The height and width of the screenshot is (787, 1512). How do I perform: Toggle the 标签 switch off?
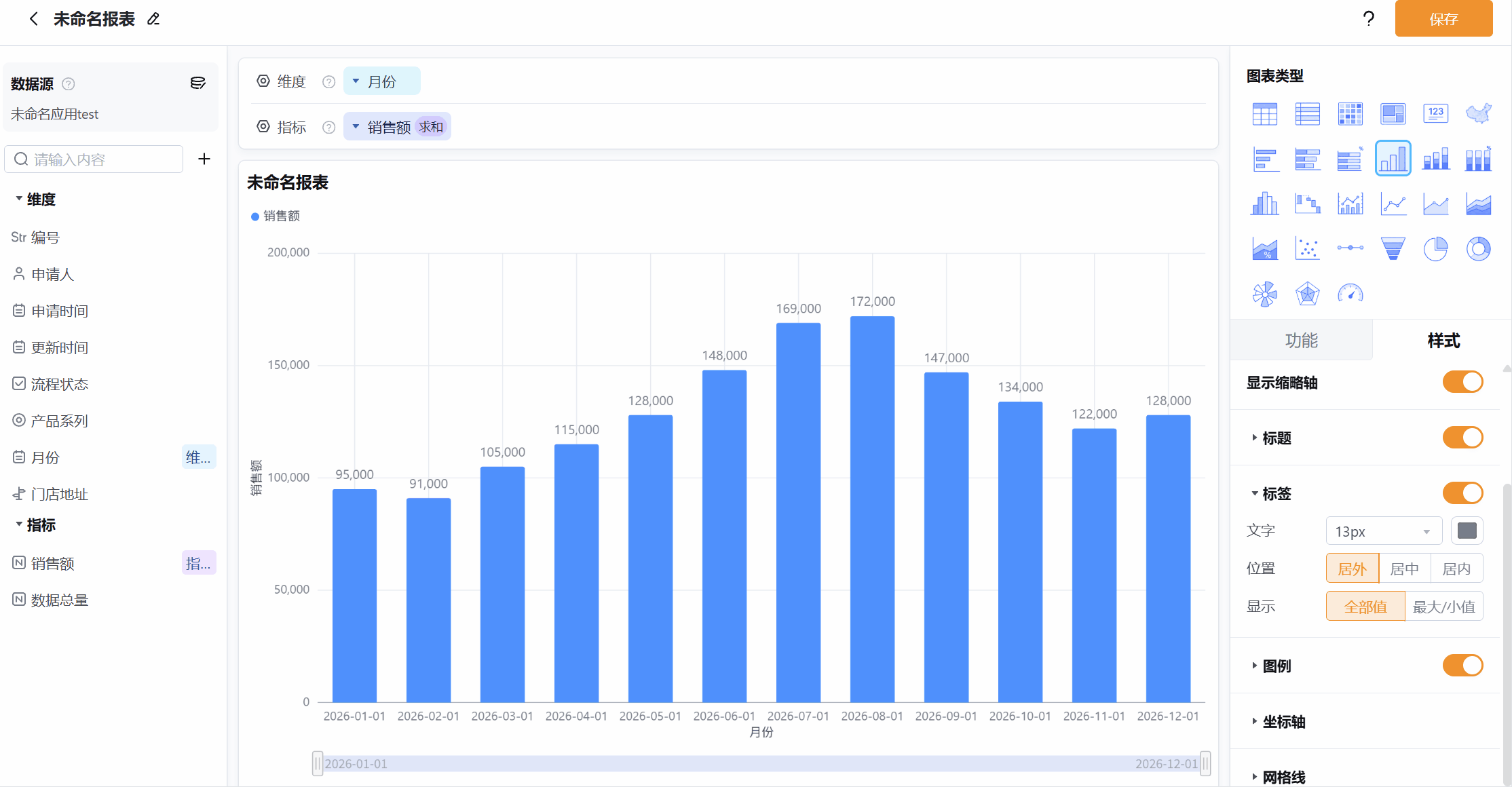point(1462,493)
